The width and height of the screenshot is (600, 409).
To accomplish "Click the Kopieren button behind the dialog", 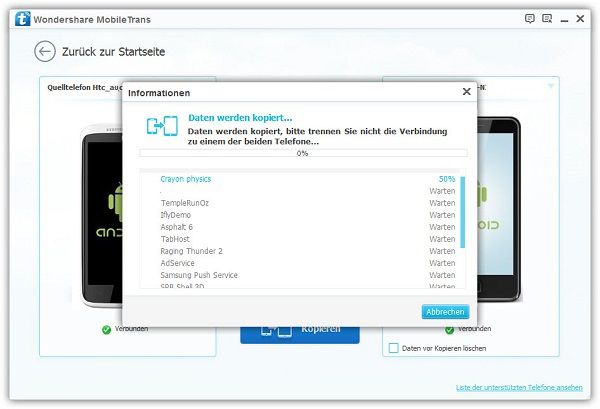I will 300,335.
